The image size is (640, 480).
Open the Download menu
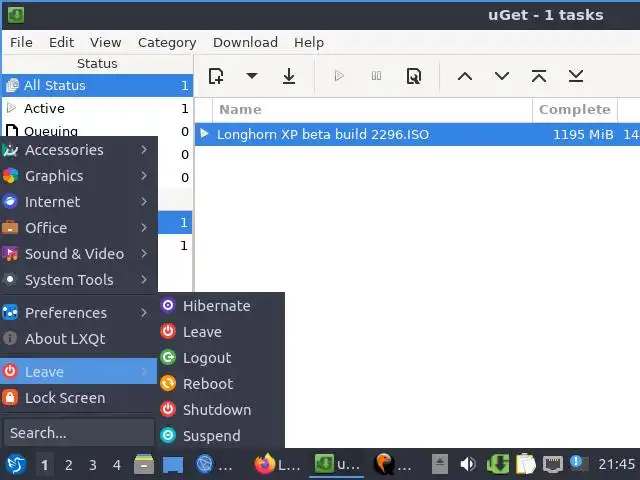245,42
